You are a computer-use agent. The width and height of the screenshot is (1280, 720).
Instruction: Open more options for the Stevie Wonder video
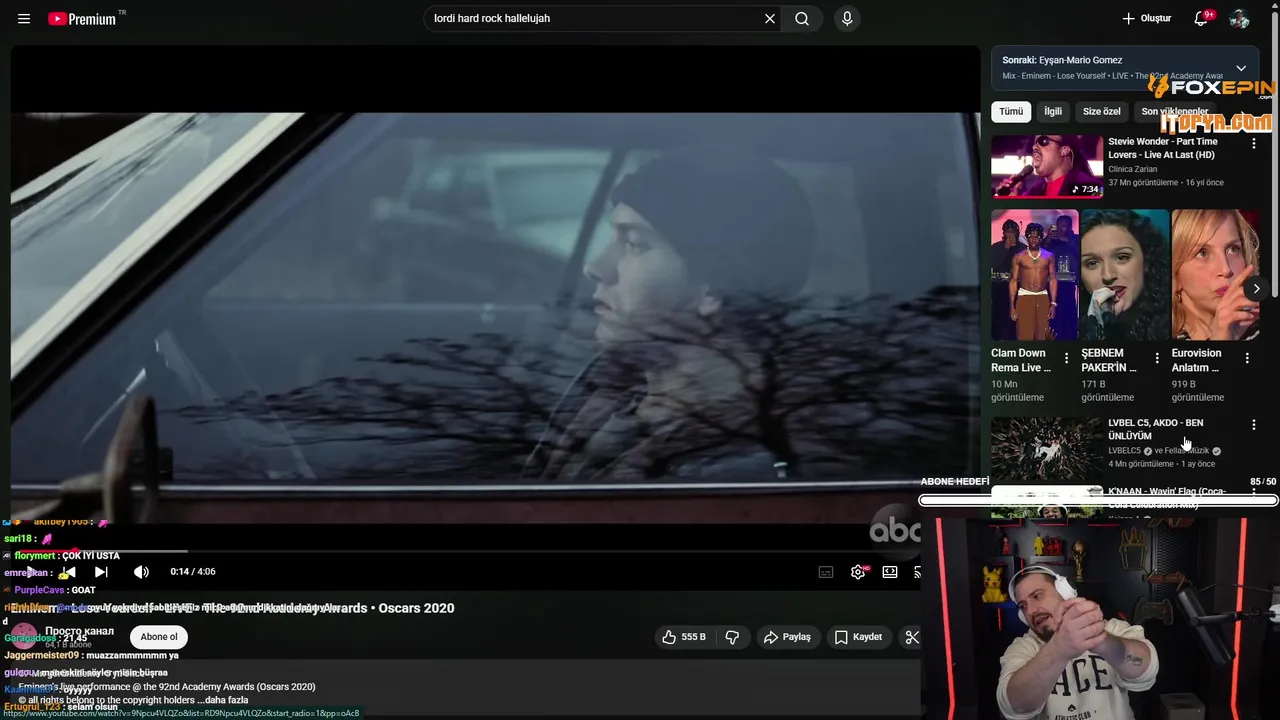(1254, 144)
